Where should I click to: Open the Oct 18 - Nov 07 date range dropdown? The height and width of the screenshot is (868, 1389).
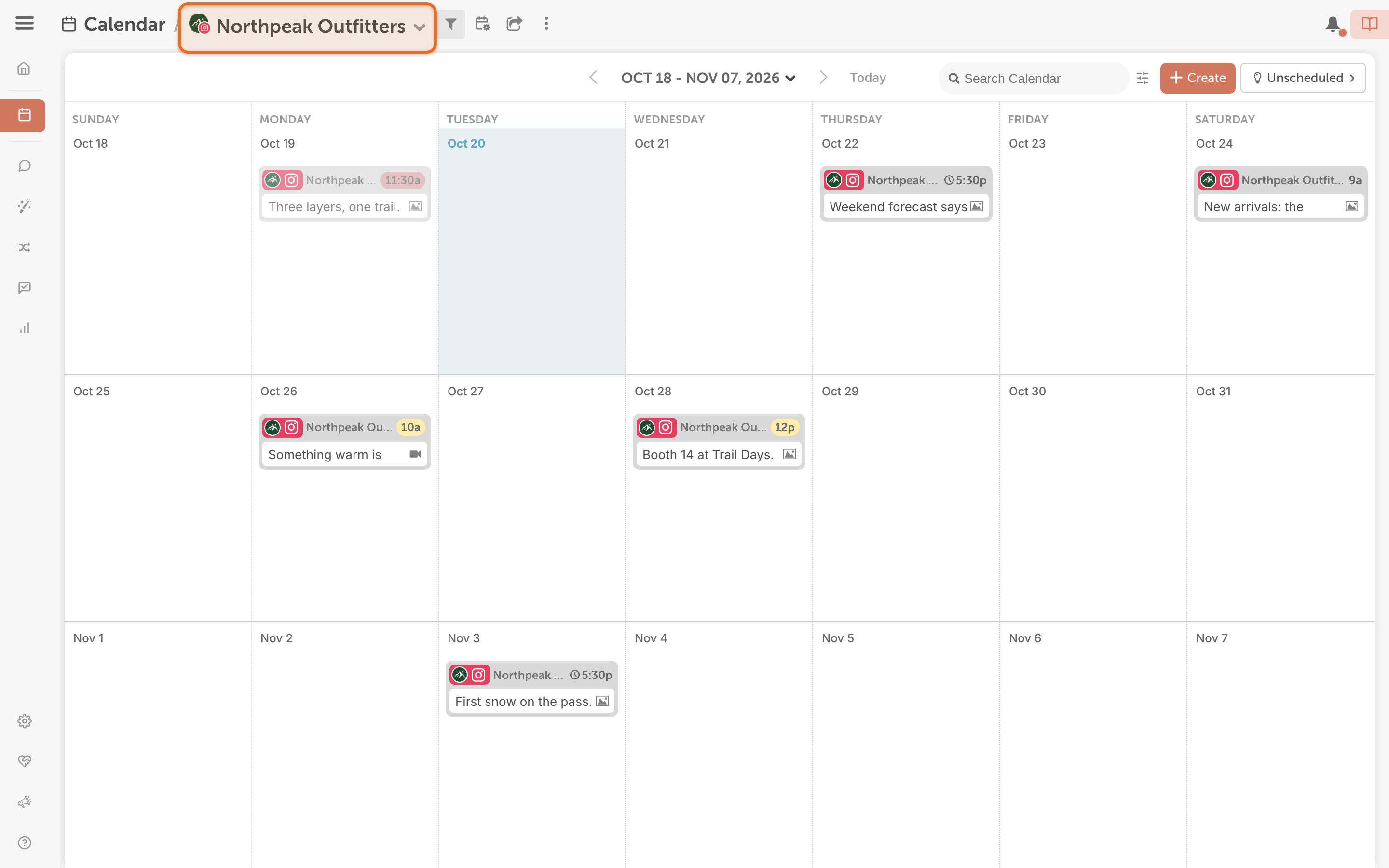[x=708, y=78]
